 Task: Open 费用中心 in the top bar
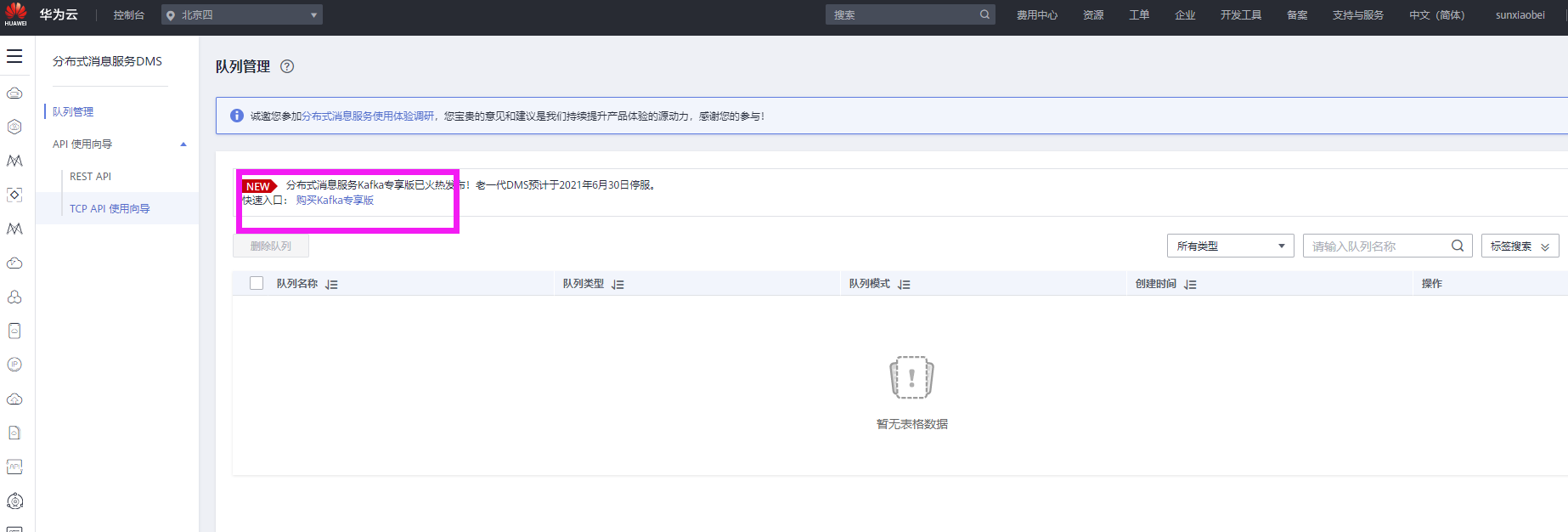[x=1037, y=15]
